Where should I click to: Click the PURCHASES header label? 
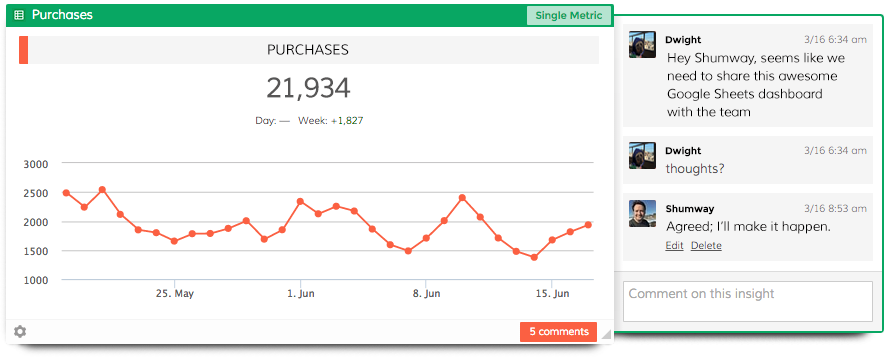(x=308, y=50)
